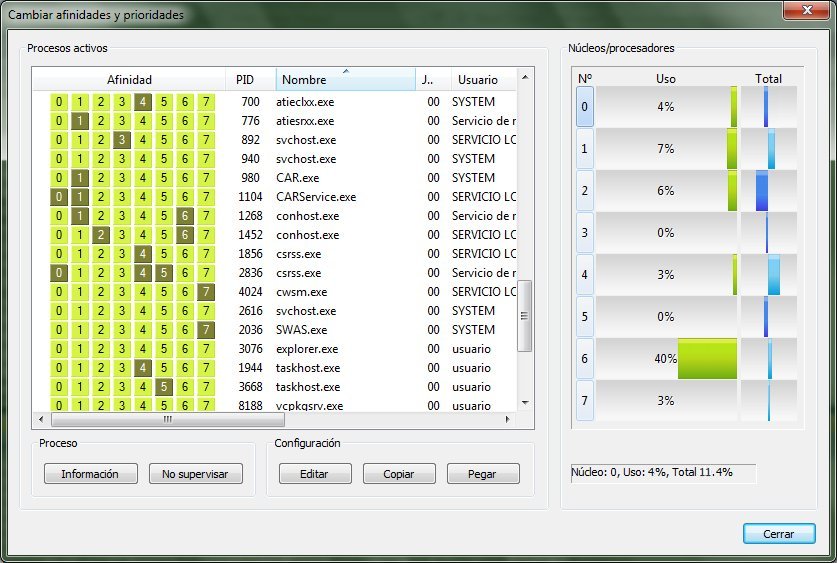Toggle core 4 affinity for atieclxx.exe
The width and height of the screenshot is (837, 563).
[x=143, y=102]
